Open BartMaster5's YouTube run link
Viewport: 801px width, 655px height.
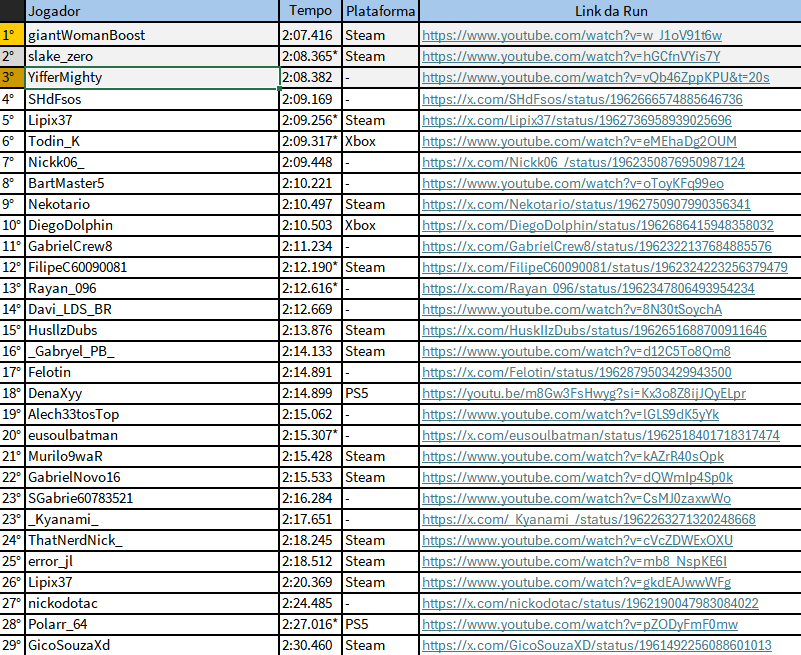573,183
